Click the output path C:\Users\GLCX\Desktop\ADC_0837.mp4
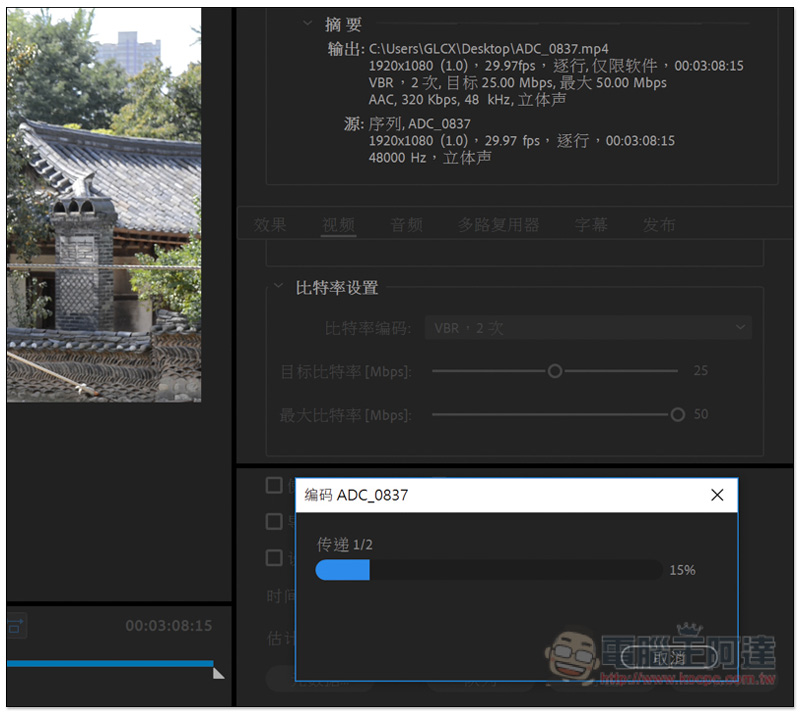 (488, 49)
